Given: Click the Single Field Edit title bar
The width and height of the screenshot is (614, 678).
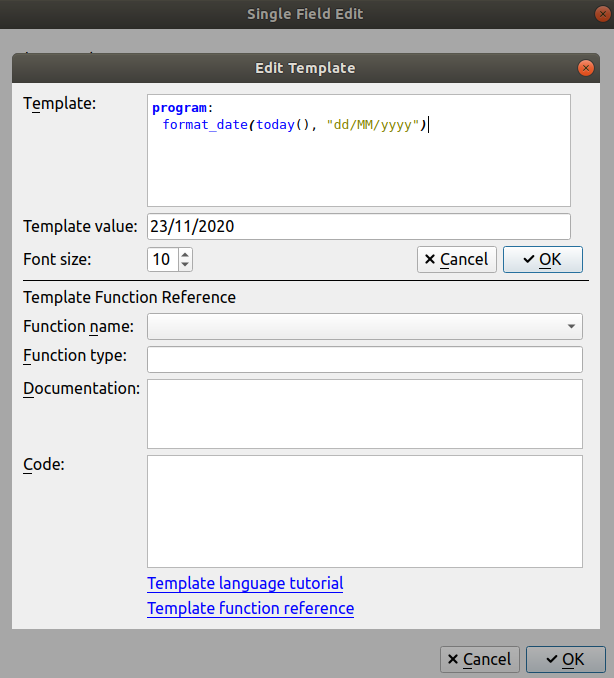Looking at the screenshot, I should (305, 14).
